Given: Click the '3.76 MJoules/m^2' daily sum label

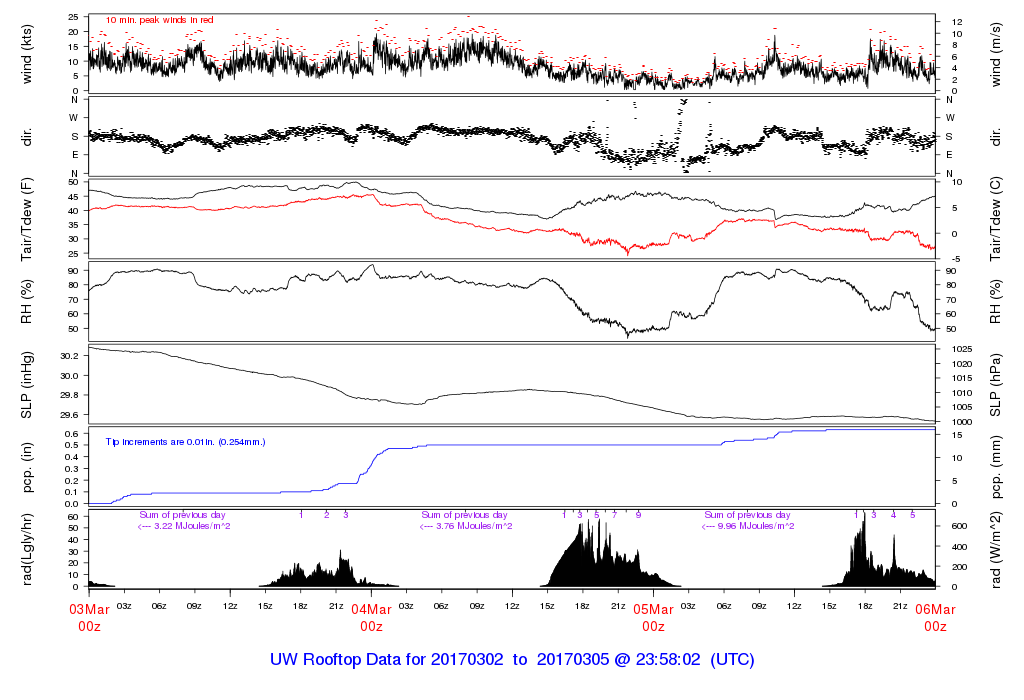Looking at the screenshot, I should pos(474,526).
